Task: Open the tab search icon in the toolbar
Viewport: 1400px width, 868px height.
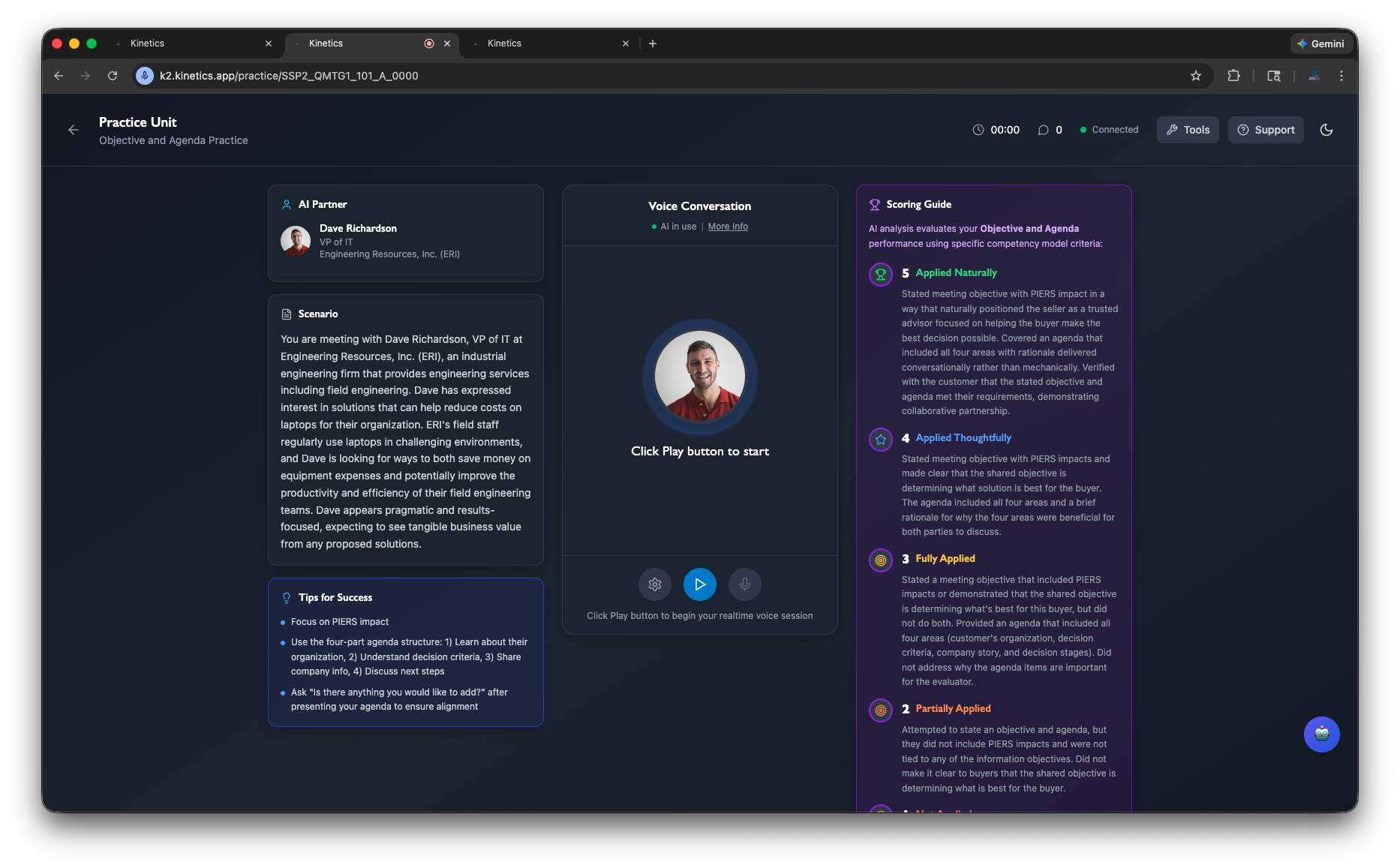Action: coord(1274,76)
